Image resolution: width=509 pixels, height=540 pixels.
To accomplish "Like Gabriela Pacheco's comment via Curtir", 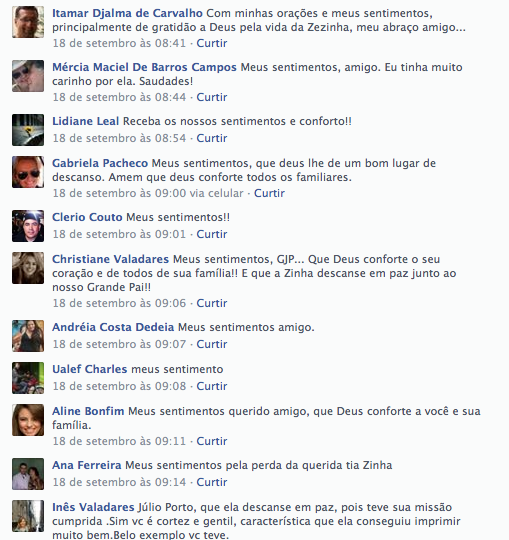I will tap(269, 193).
